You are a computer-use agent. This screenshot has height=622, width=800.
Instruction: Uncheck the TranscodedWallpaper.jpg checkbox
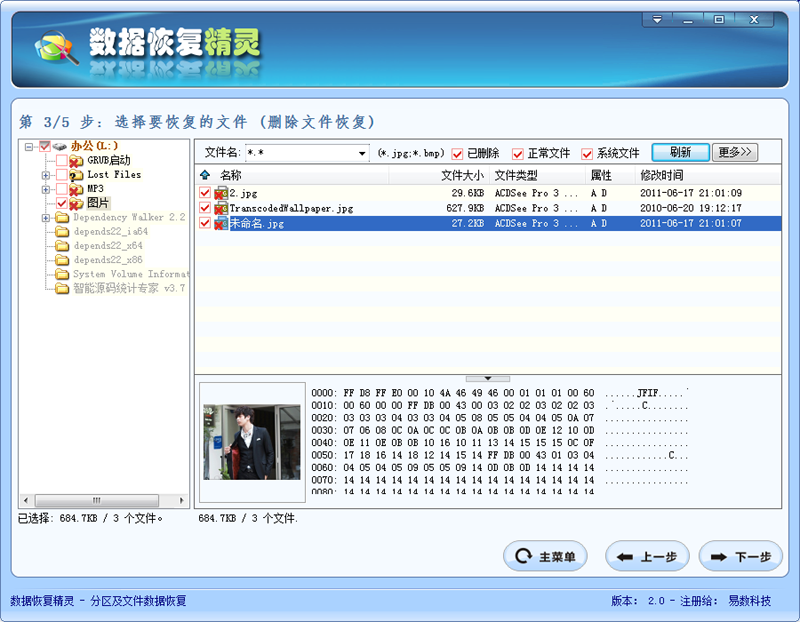click(205, 208)
